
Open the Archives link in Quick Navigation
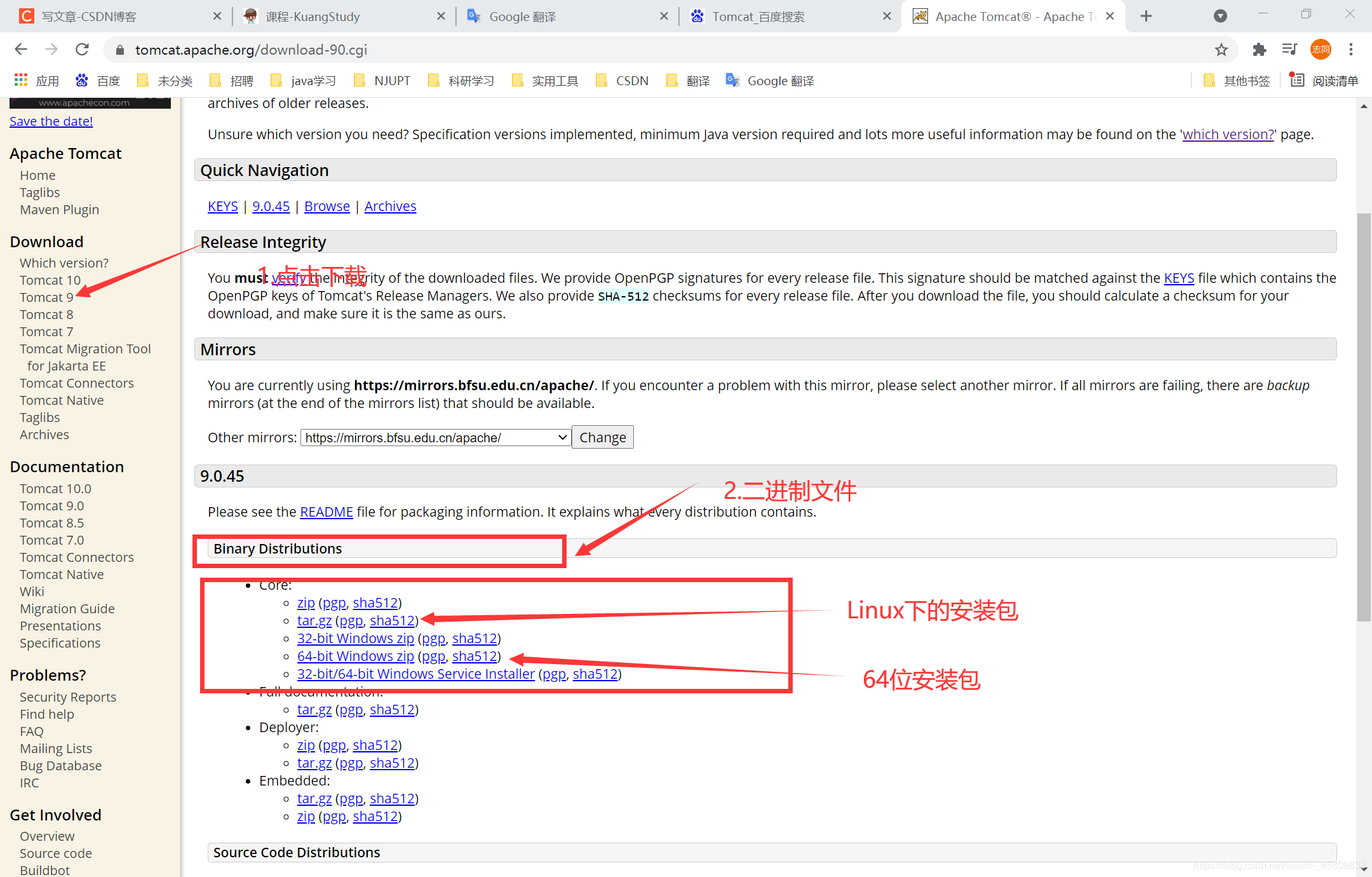coord(390,207)
